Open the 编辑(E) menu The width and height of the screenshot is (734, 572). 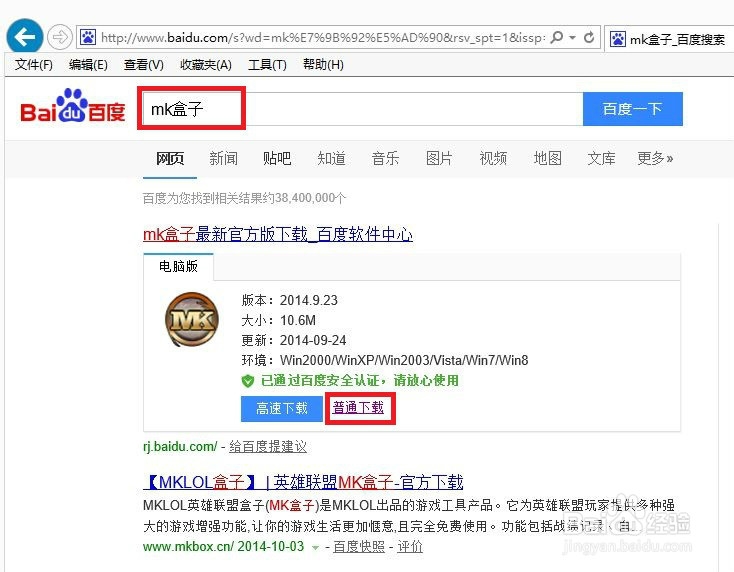coord(88,65)
